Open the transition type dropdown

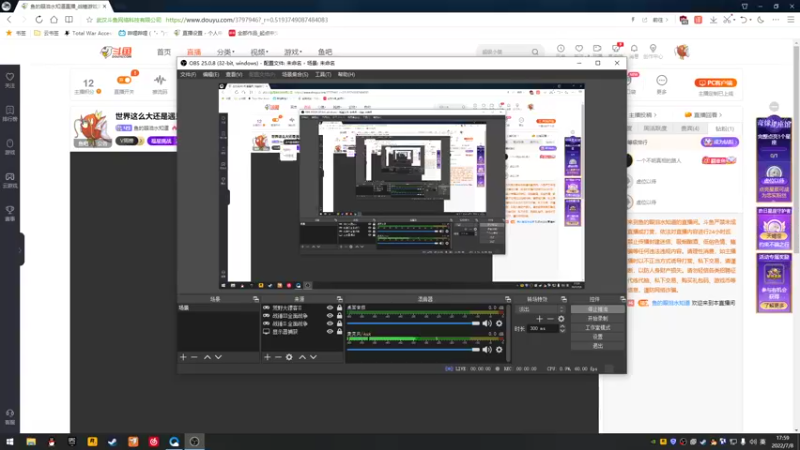(541, 309)
